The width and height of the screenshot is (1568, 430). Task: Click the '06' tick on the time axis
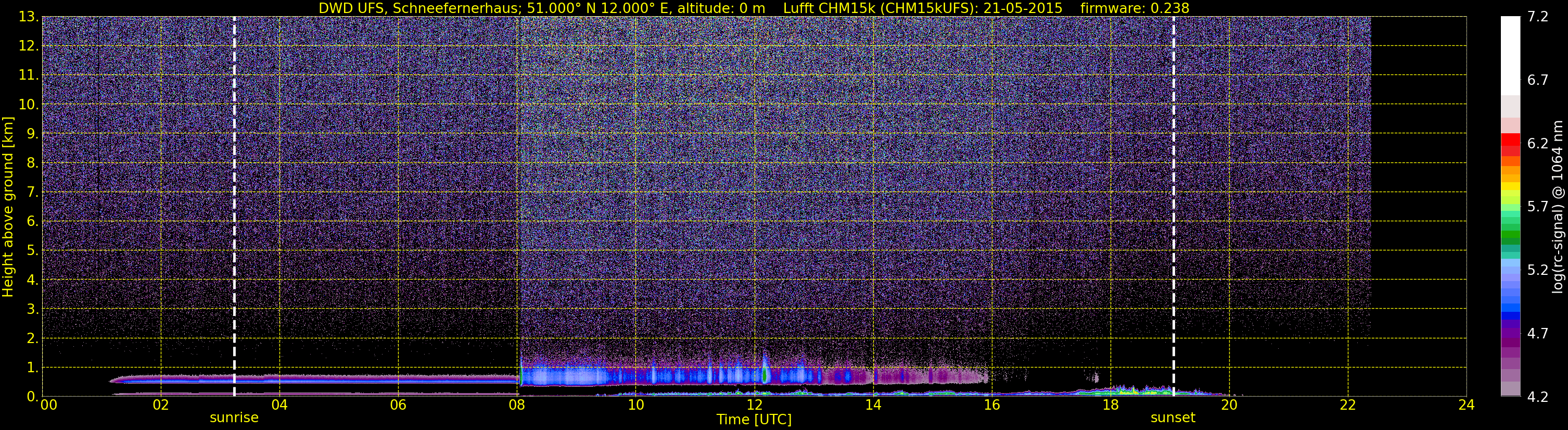pos(398,405)
